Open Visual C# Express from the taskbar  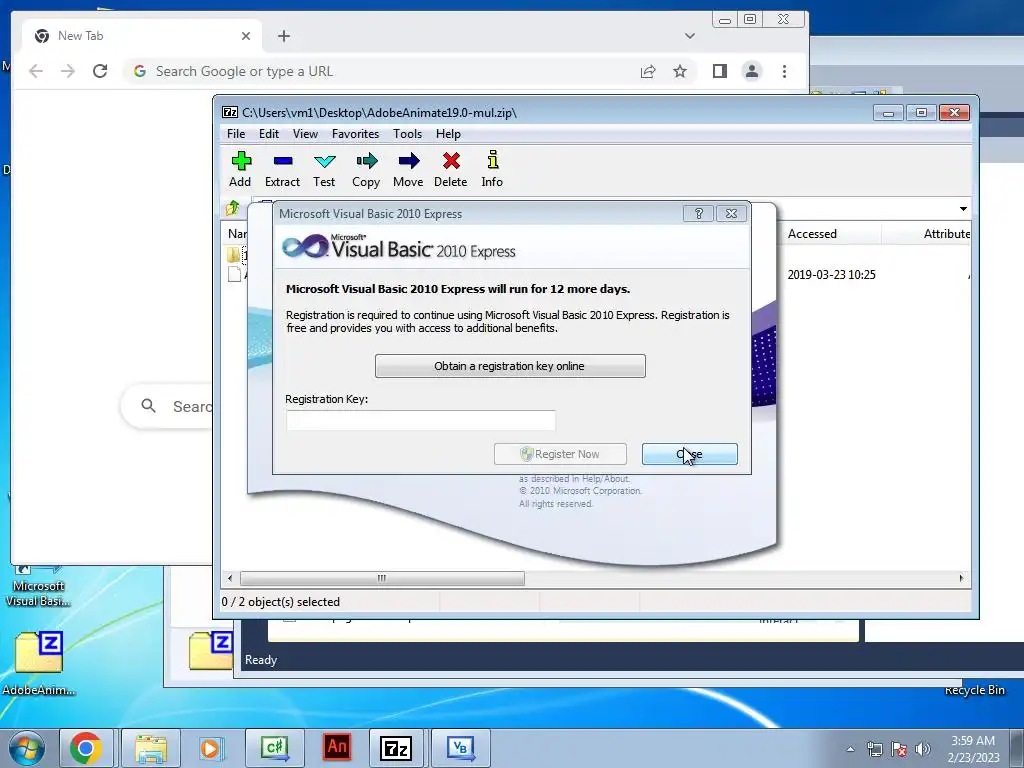click(274, 748)
